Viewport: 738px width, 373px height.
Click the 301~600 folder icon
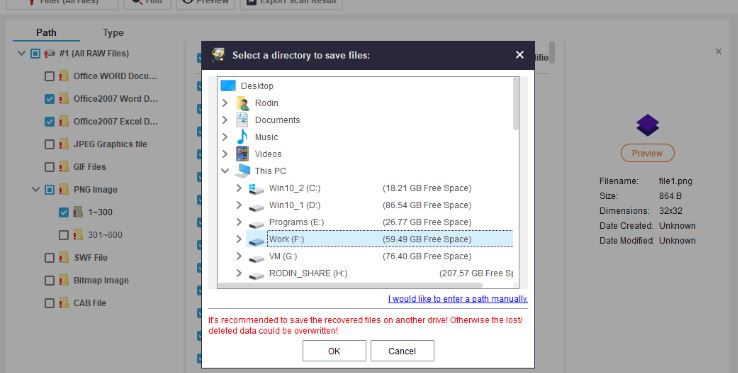78,235
